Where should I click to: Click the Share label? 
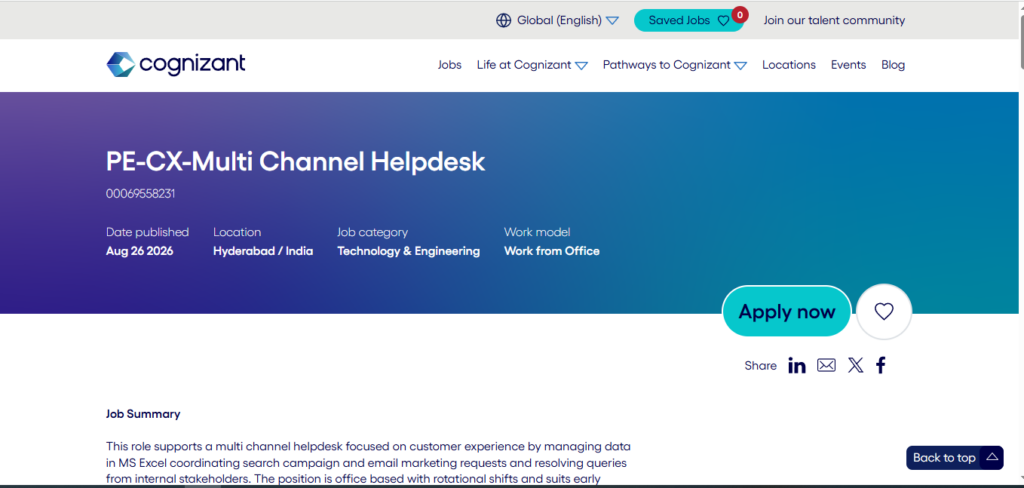760,366
